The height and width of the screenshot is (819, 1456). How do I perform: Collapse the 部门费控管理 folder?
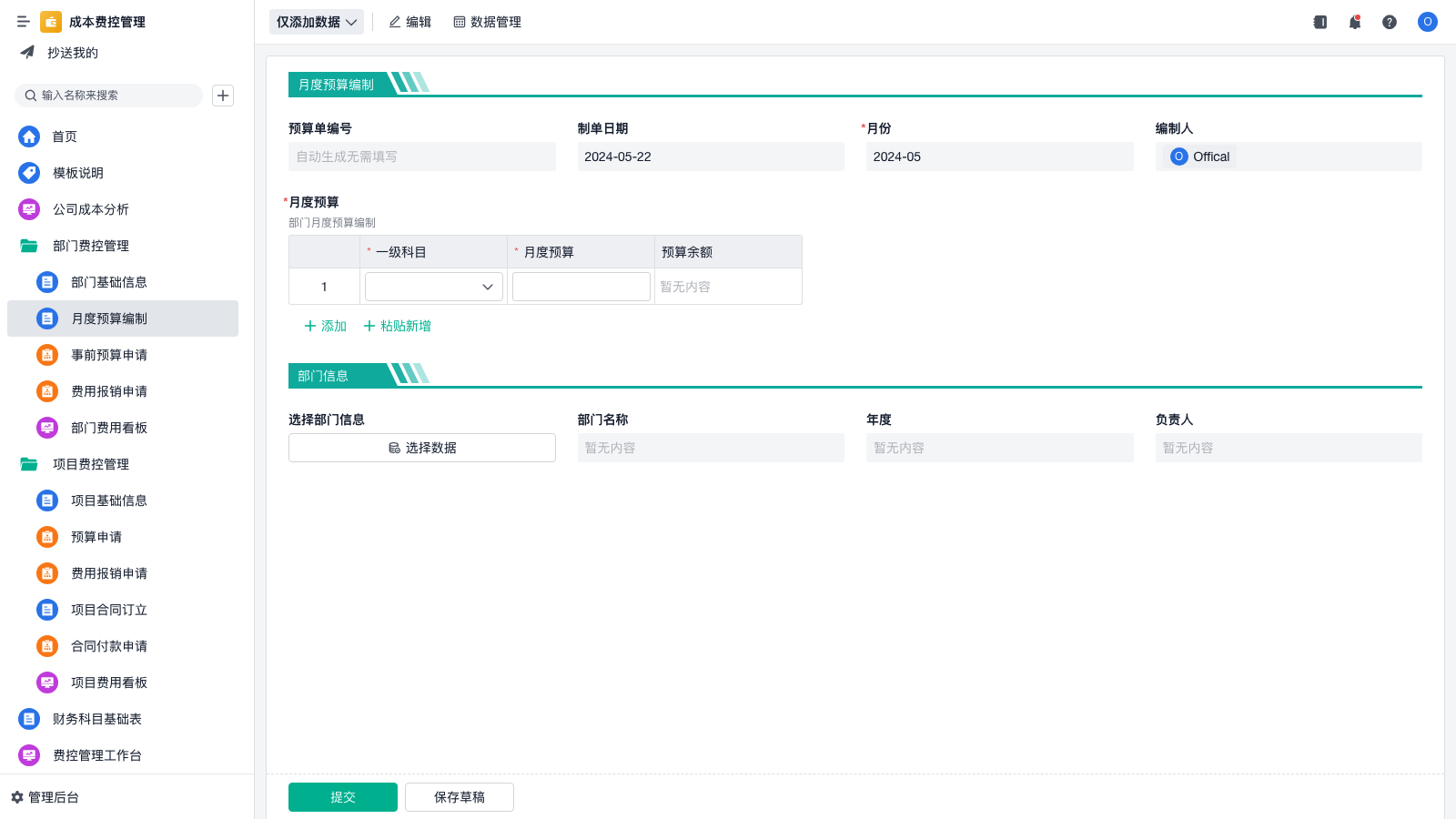123,246
